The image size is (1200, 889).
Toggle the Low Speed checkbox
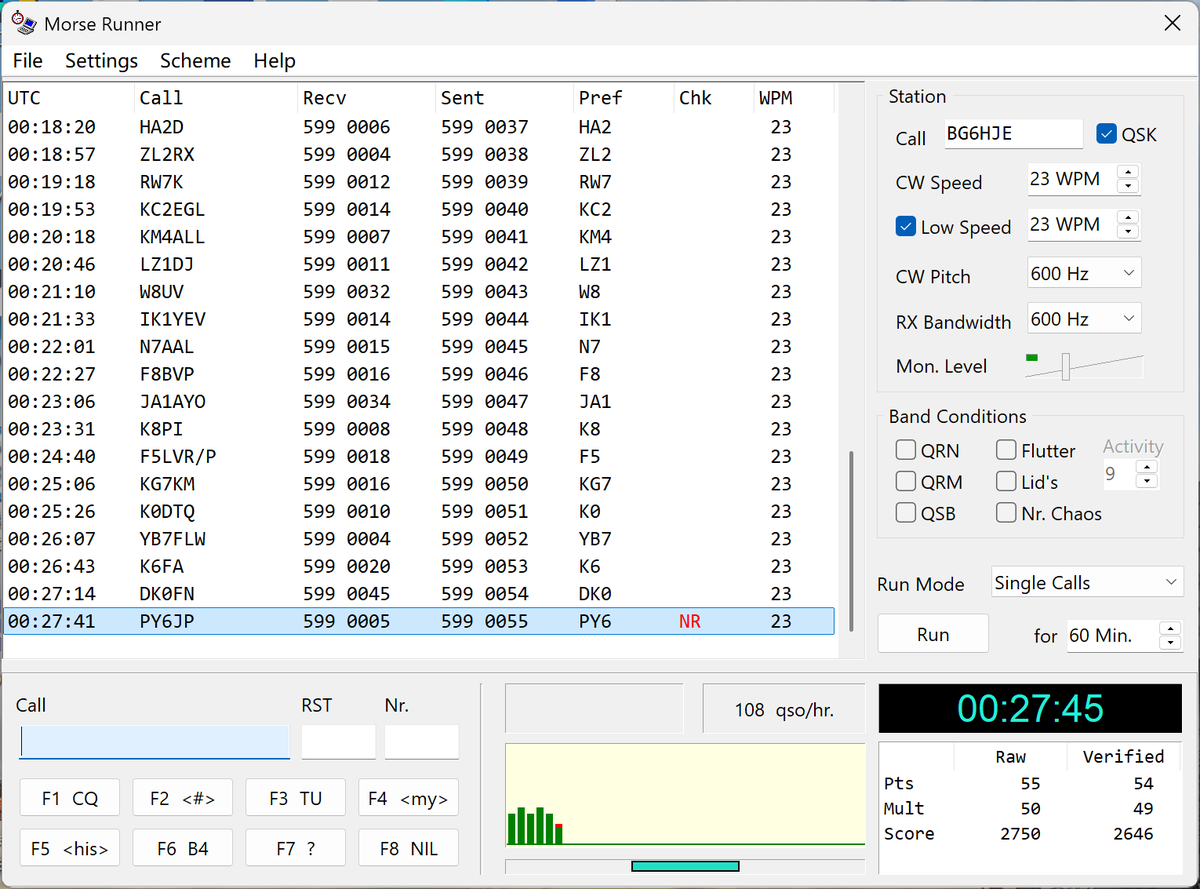906,226
